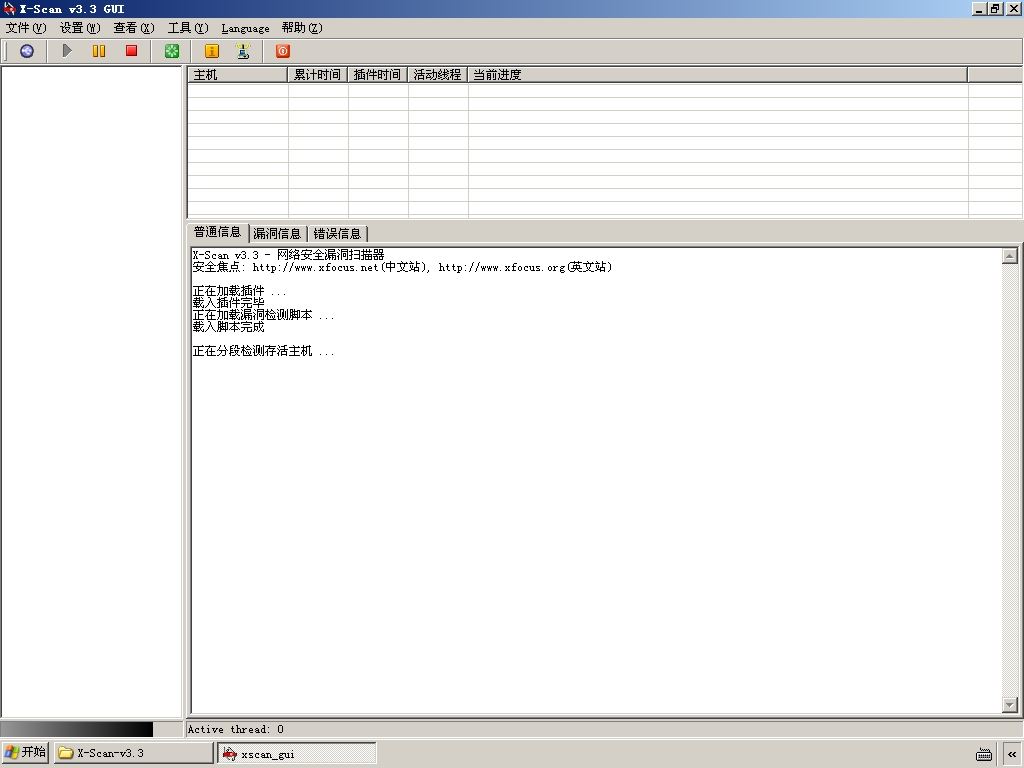
Task: Click the log line '载入插件完毕'
Action: 229,303
